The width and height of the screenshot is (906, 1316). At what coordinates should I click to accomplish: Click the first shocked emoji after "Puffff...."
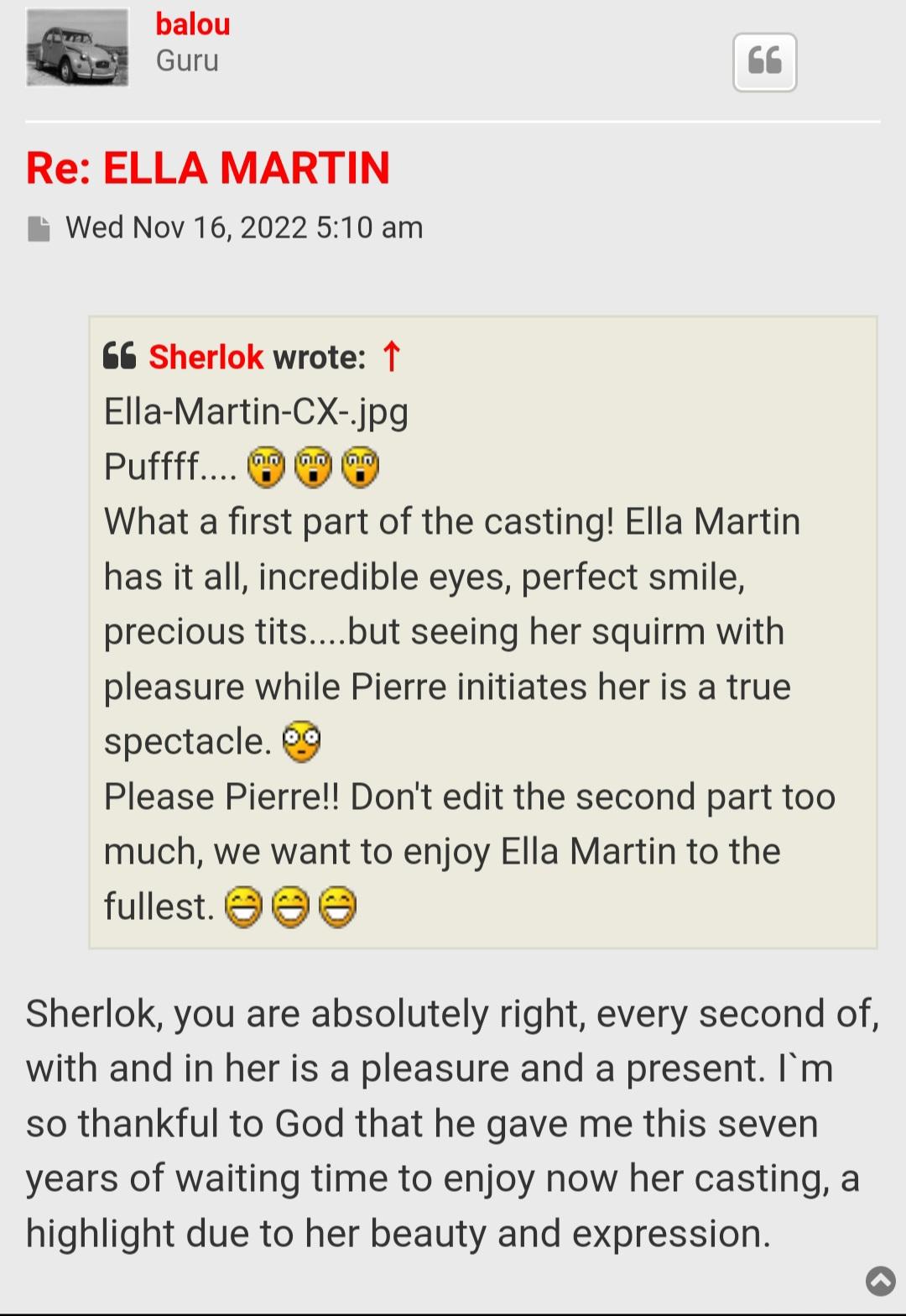point(267,467)
